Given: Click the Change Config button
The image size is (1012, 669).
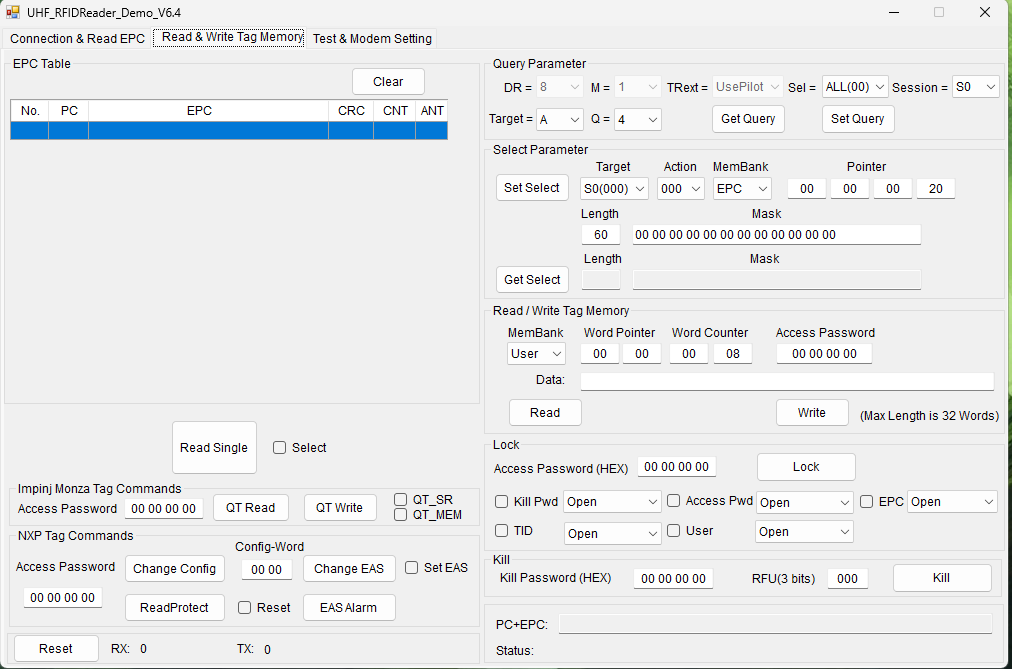Looking at the screenshot, I should pos(174,568).
